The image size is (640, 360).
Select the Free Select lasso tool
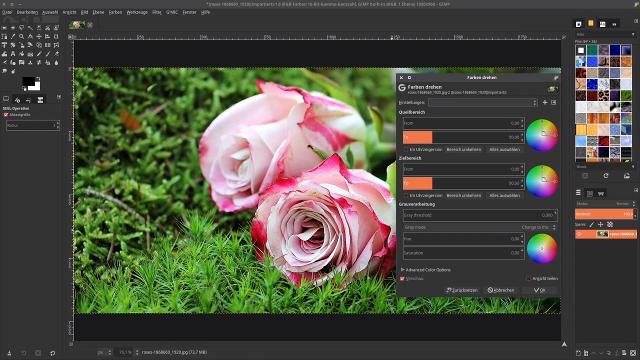(22, 28)
